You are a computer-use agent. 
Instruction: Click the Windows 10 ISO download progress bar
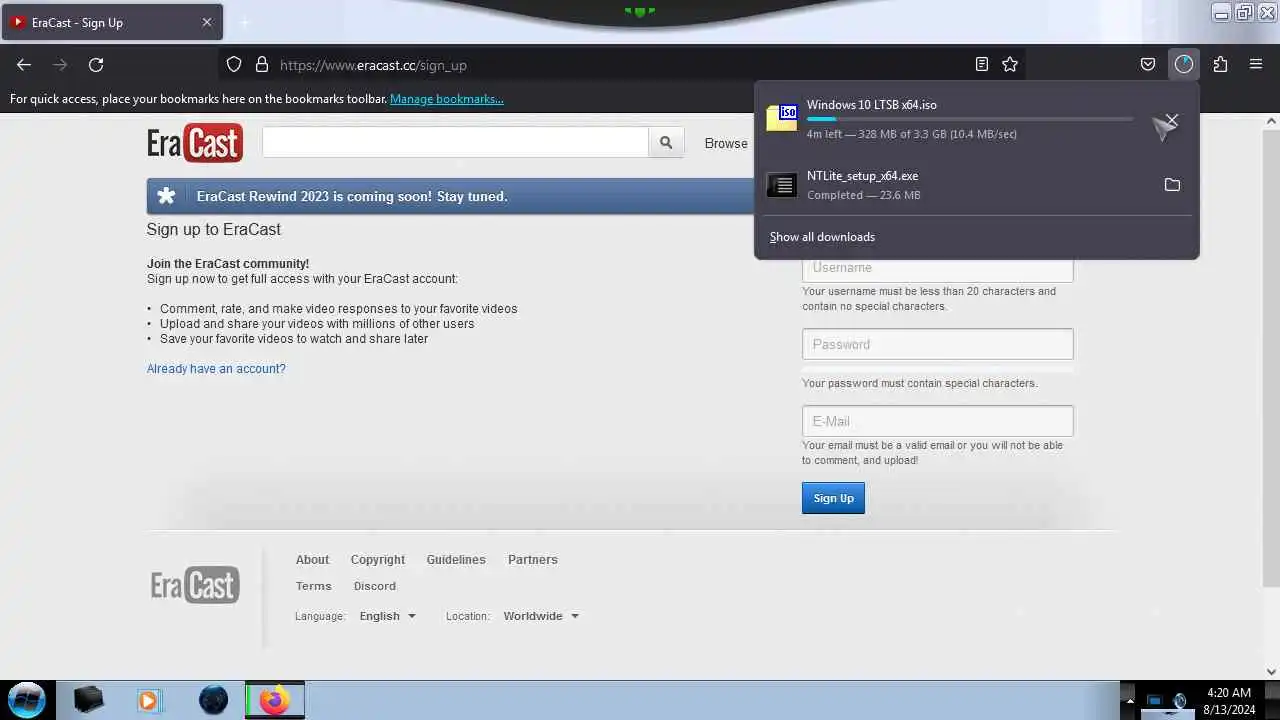(970, 119)
